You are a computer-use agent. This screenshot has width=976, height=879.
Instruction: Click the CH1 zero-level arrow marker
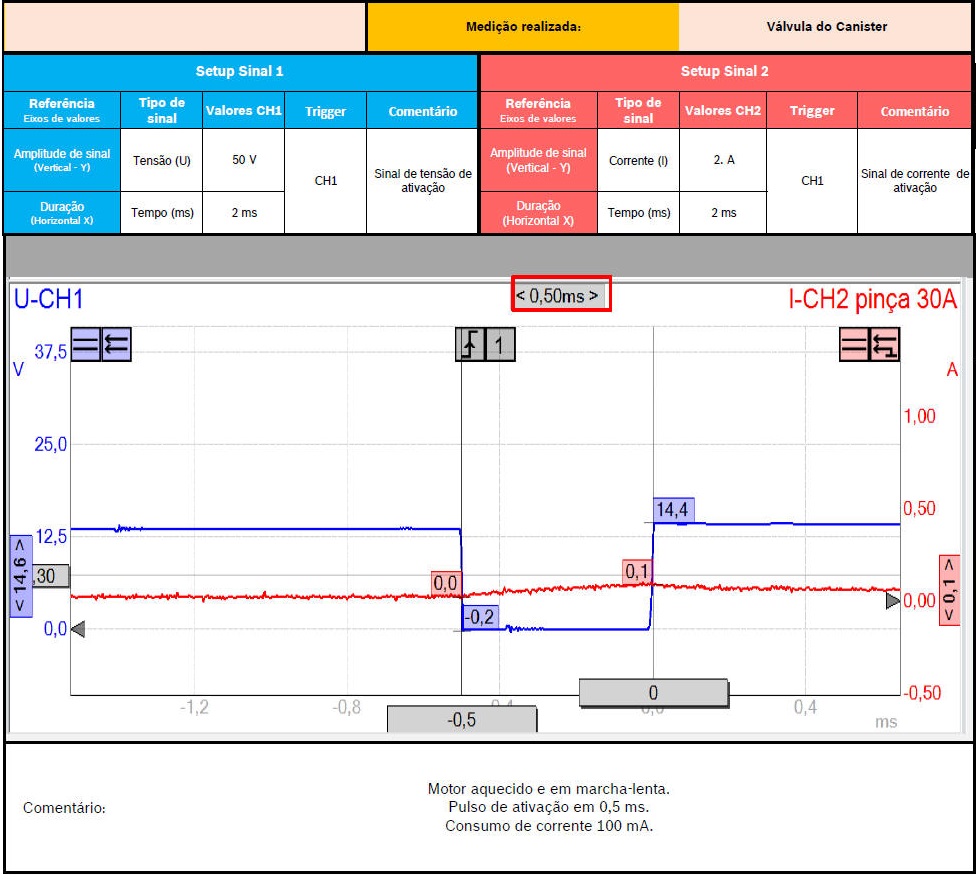(x=78, y=629)
